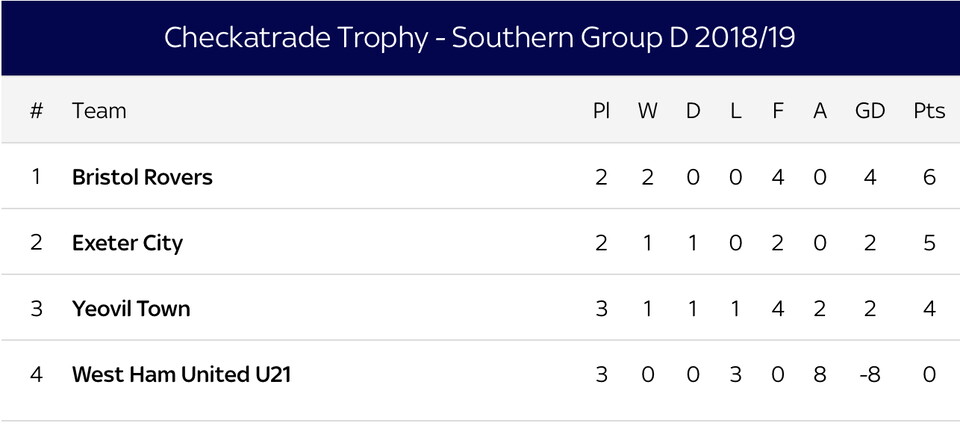Screen dimensions: 960x426
Task: Select Yeovil Town in the table
Action: click(x=131, y=309)
